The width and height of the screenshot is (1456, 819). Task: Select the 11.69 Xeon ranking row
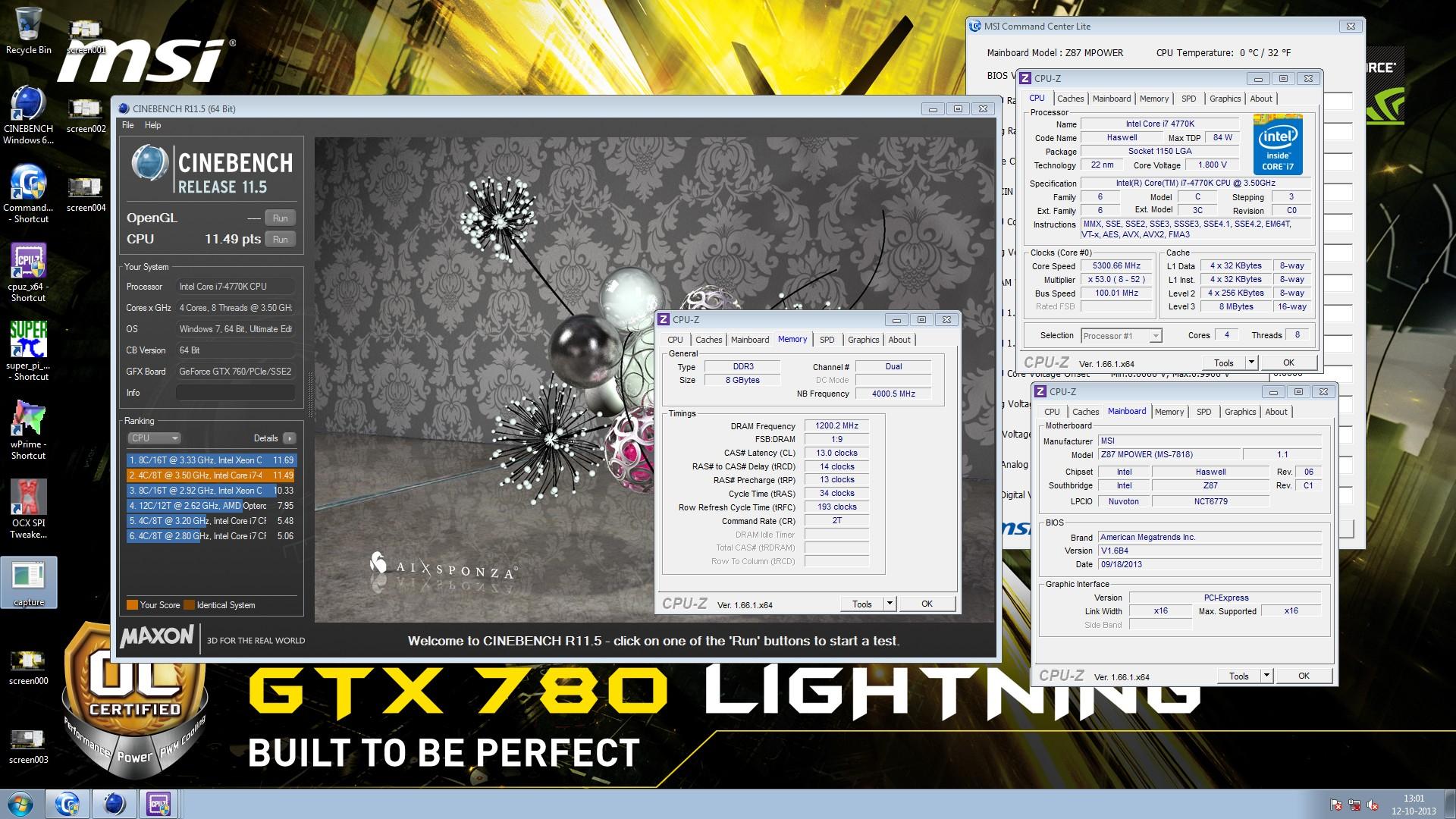pos(211,460)
